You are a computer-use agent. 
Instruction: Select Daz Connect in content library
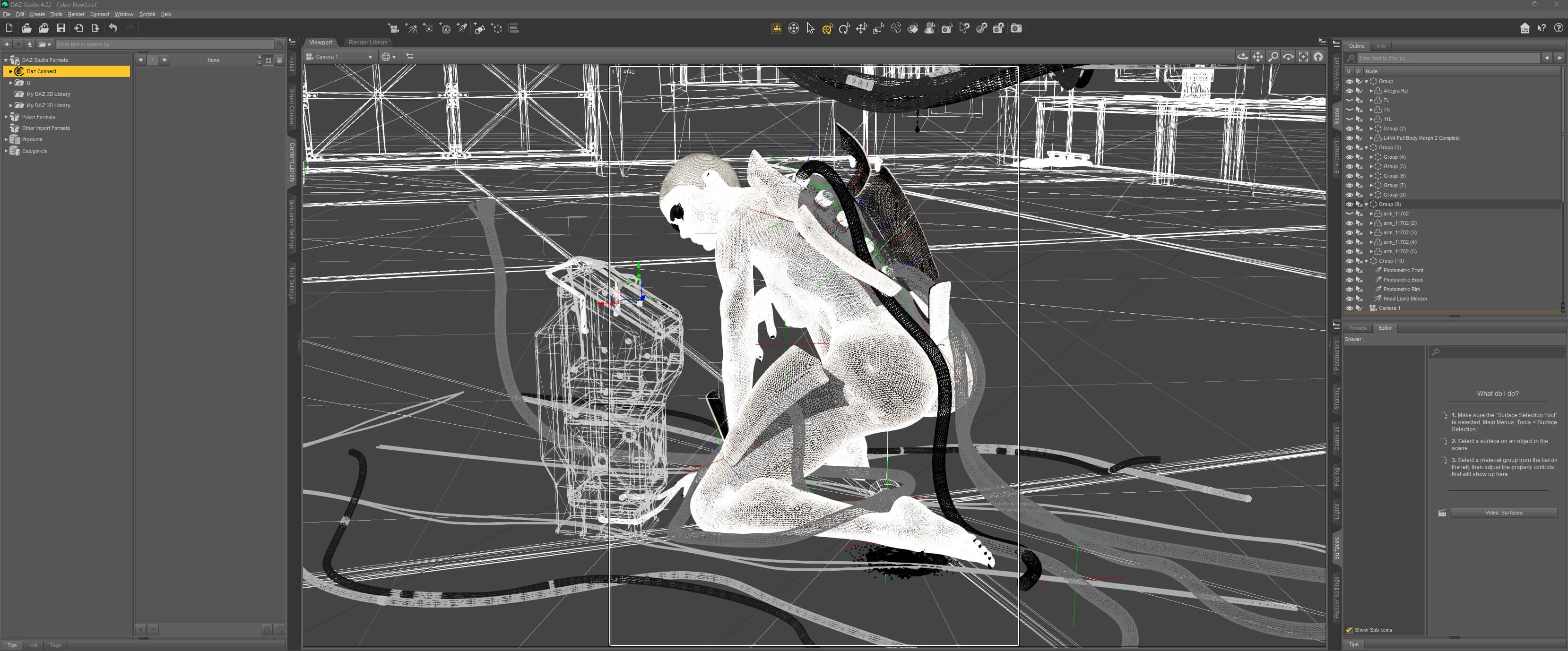click(x=67, y=71)
